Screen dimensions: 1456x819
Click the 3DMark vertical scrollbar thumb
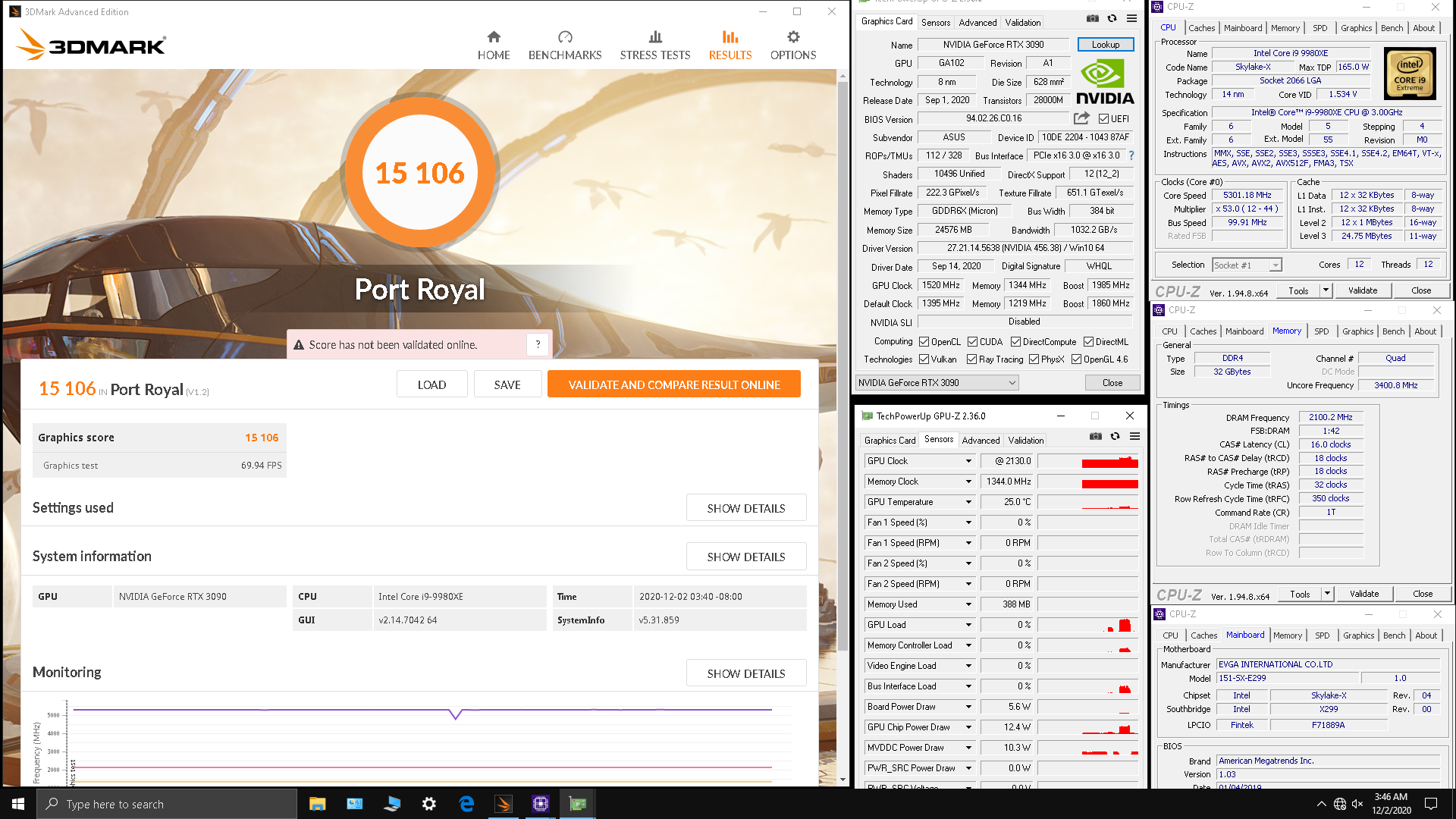843,364
